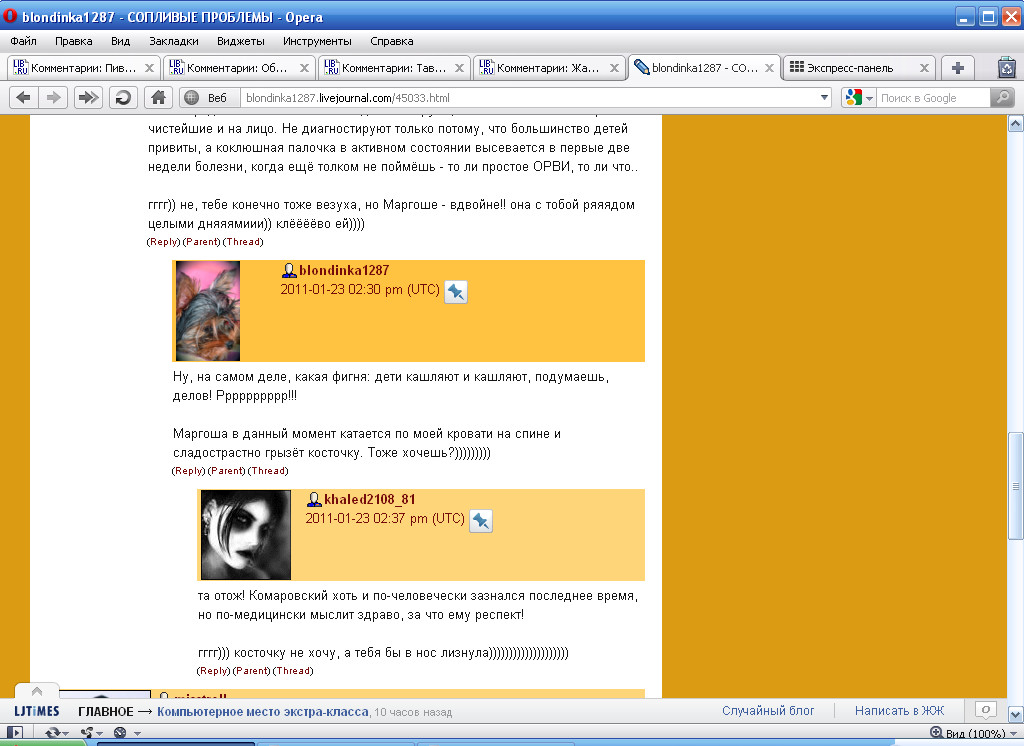
Task: Click the Google search magnifier button
Action: tap(1002, 97)
